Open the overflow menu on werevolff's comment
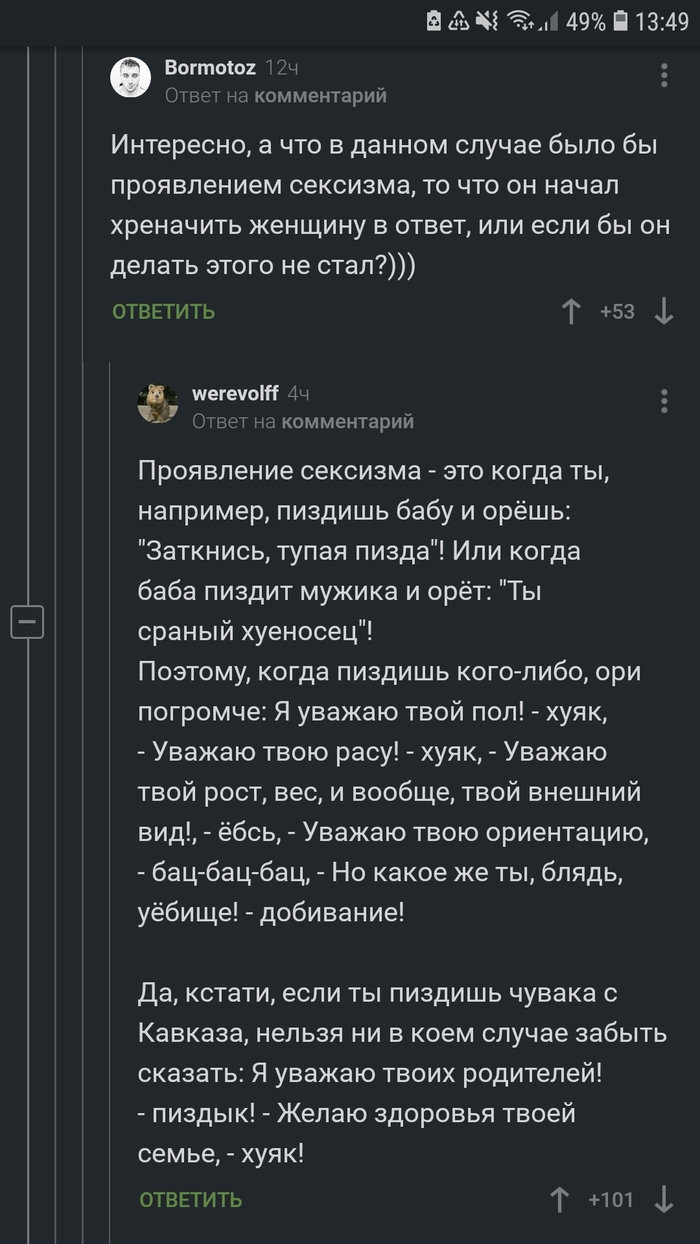Screen dimensions: 700x1244 point(663,400)
